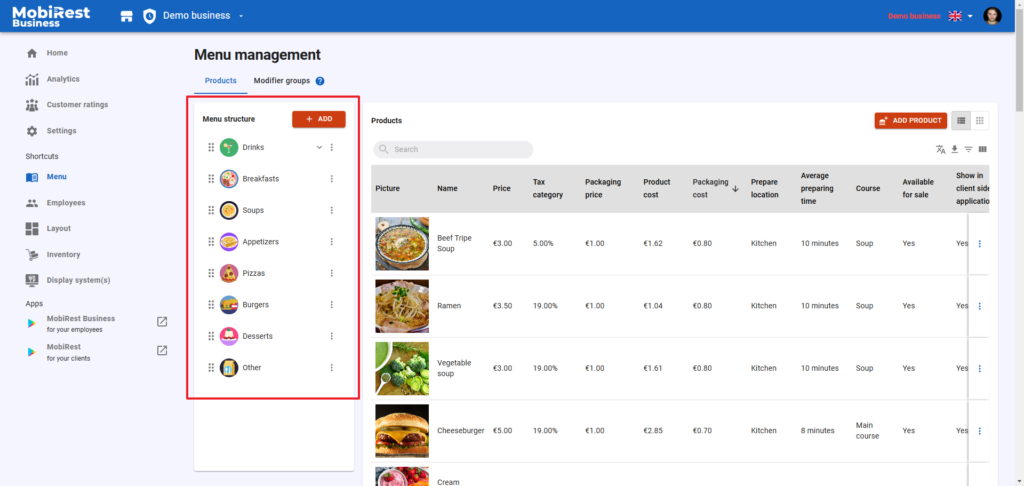Select the Breakfasts category

tap(261, 179)
